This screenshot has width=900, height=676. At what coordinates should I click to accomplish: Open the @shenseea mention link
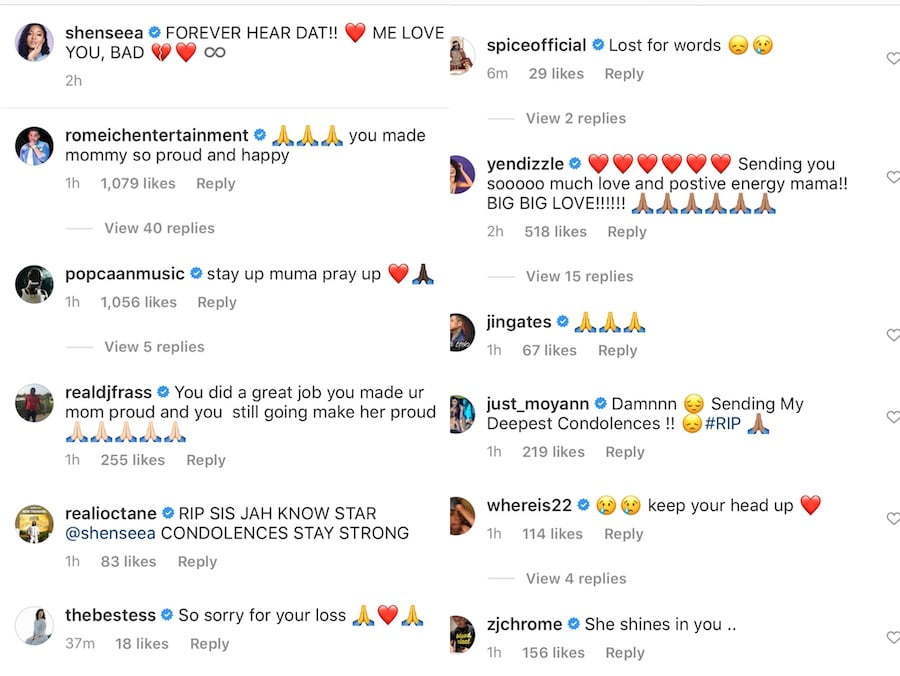[110, 533]
